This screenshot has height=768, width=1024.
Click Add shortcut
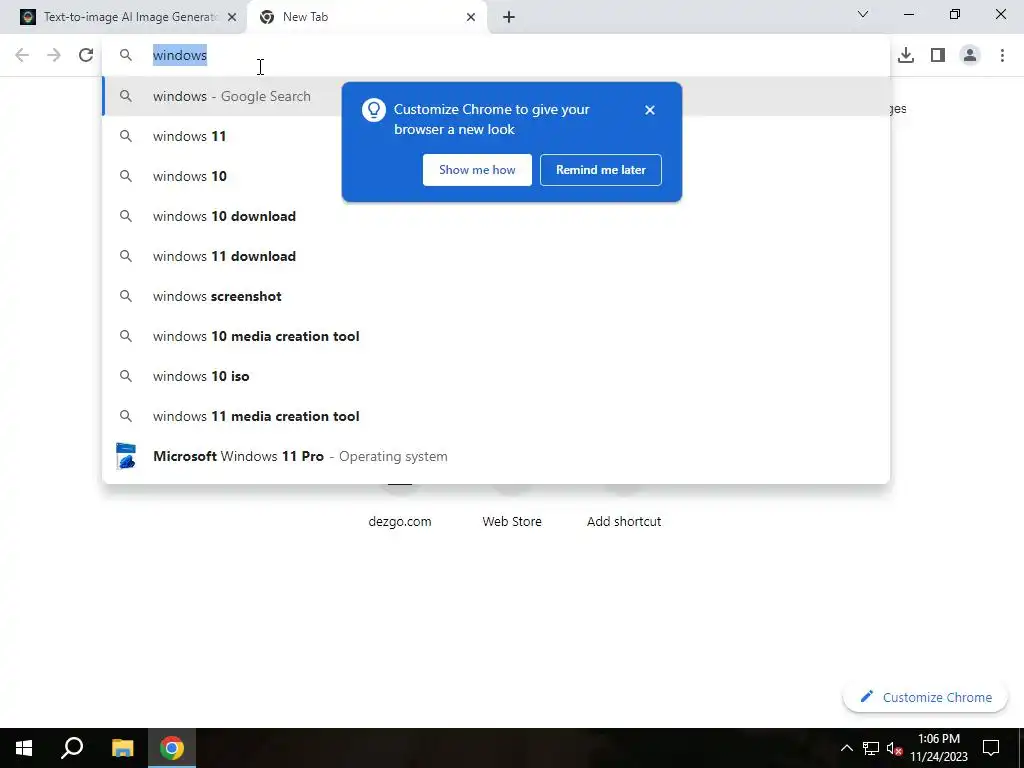[624, 521]
